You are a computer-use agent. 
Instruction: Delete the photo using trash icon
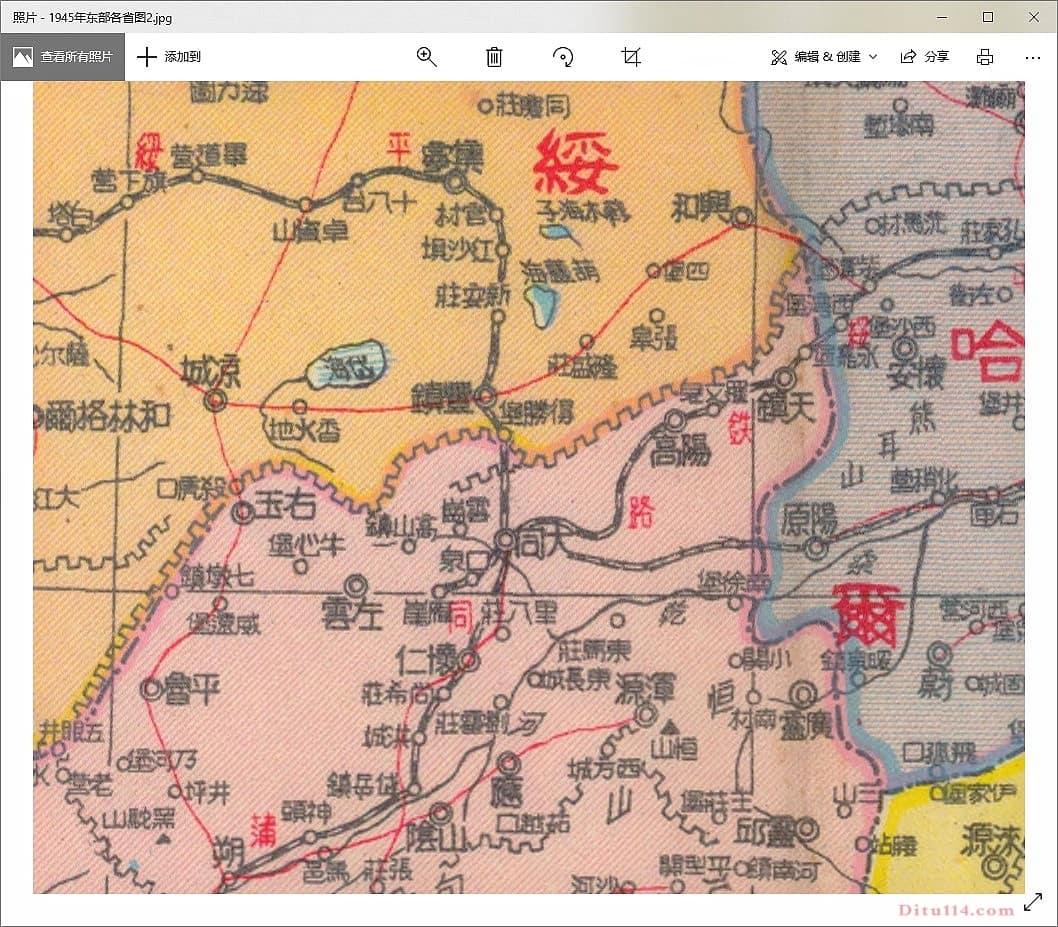[x=494, y=57]
